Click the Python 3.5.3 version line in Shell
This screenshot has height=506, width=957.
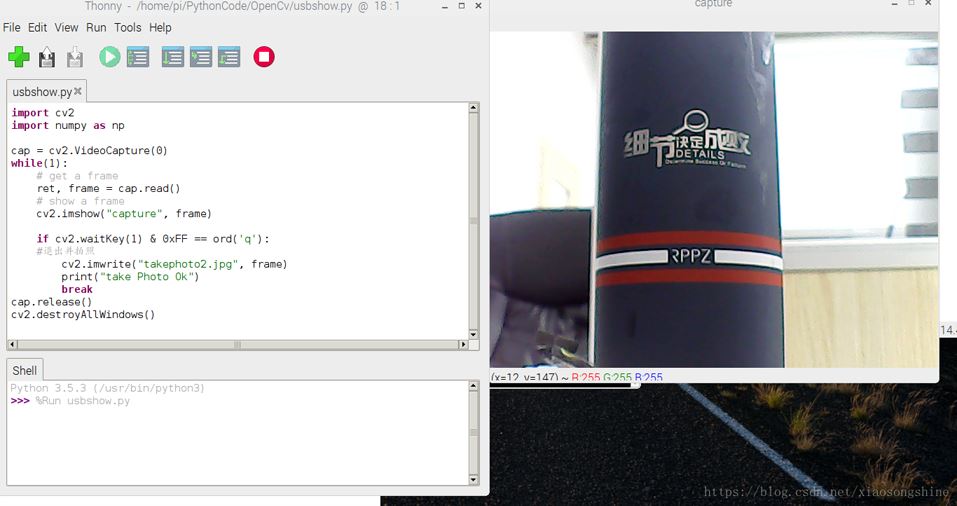coord(107,388)
